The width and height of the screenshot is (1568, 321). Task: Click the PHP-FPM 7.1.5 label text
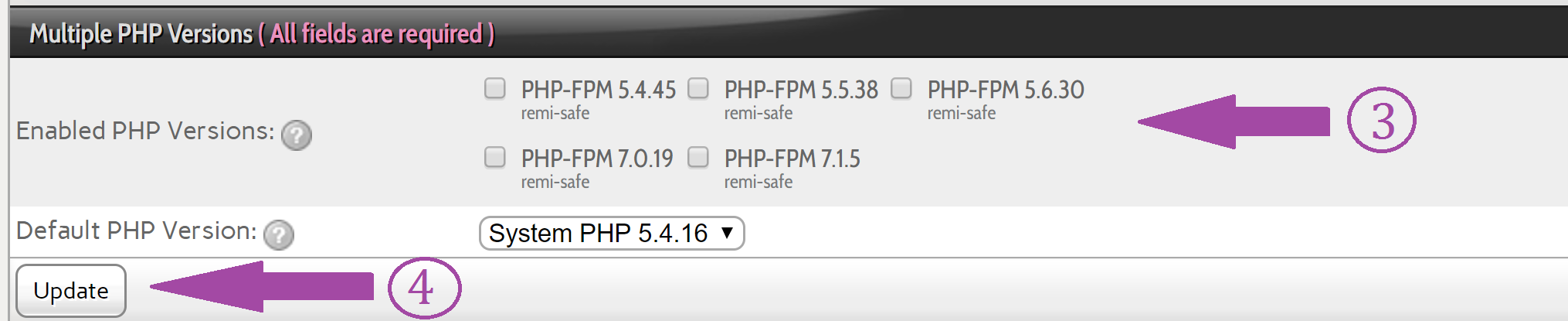(792, 159)
